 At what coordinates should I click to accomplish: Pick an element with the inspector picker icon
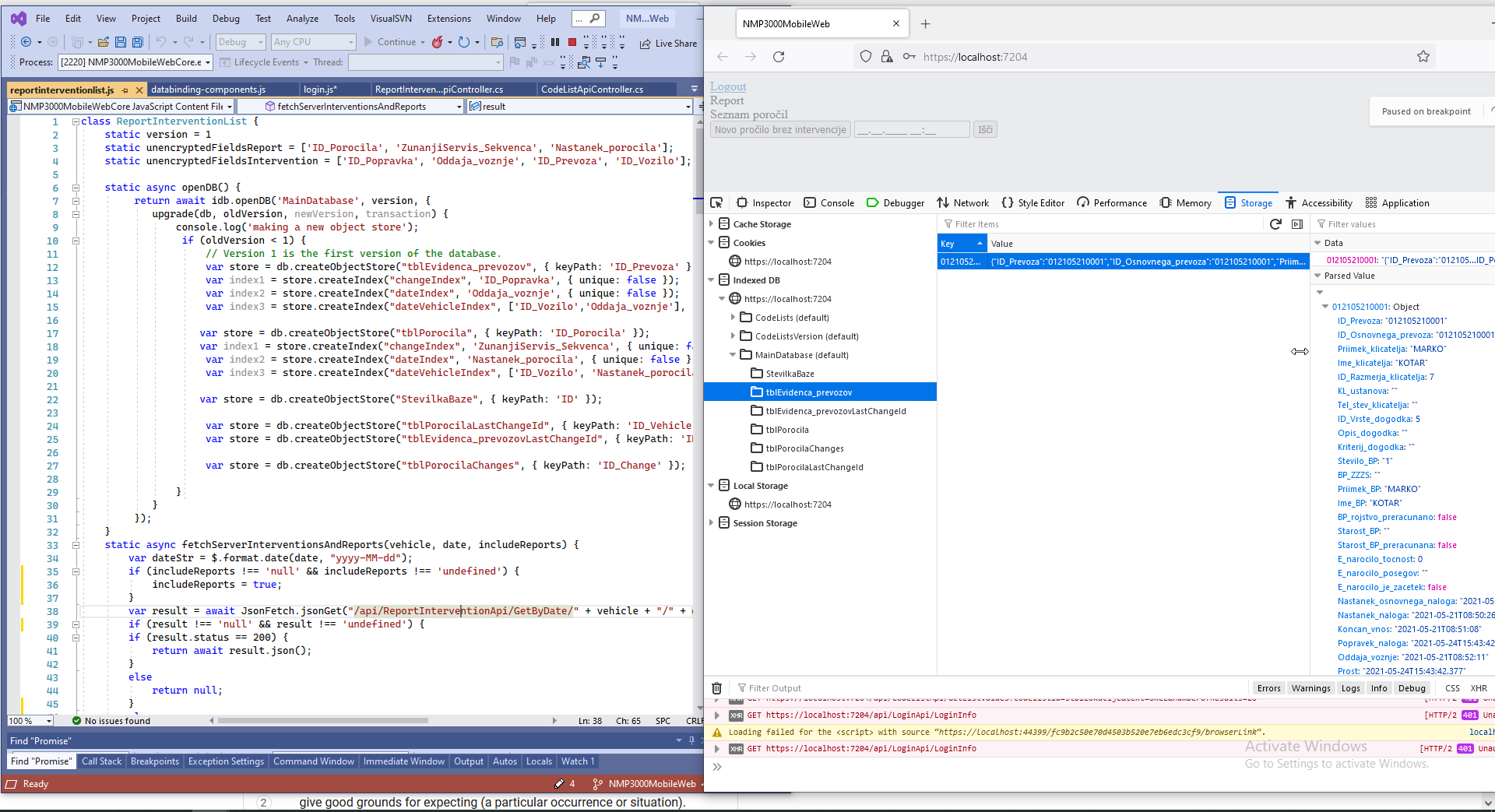(716, 203)
